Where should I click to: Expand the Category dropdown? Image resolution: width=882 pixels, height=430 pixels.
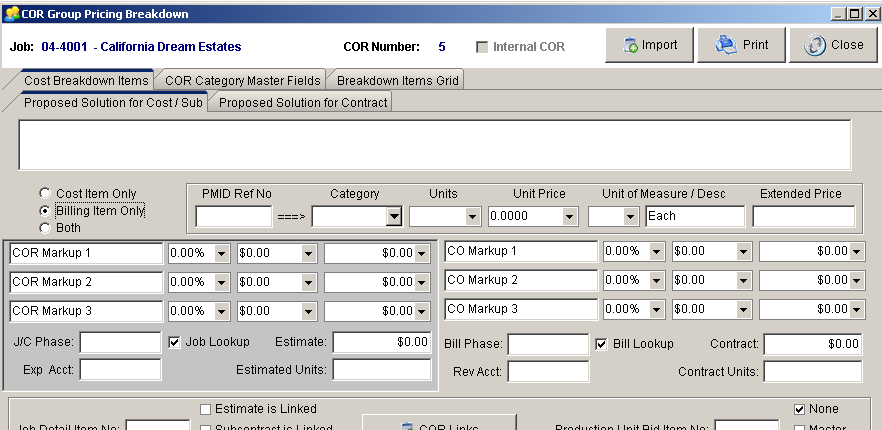tap(394, 216)
